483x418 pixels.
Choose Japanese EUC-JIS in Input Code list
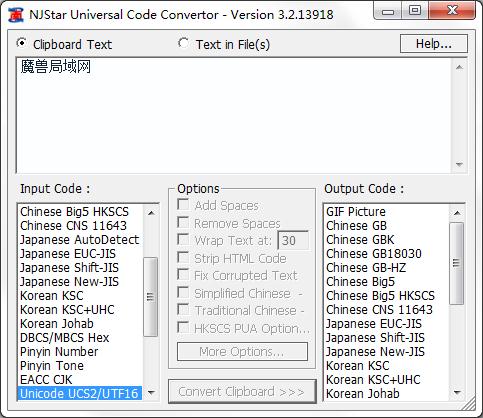(x=81, y=254)
